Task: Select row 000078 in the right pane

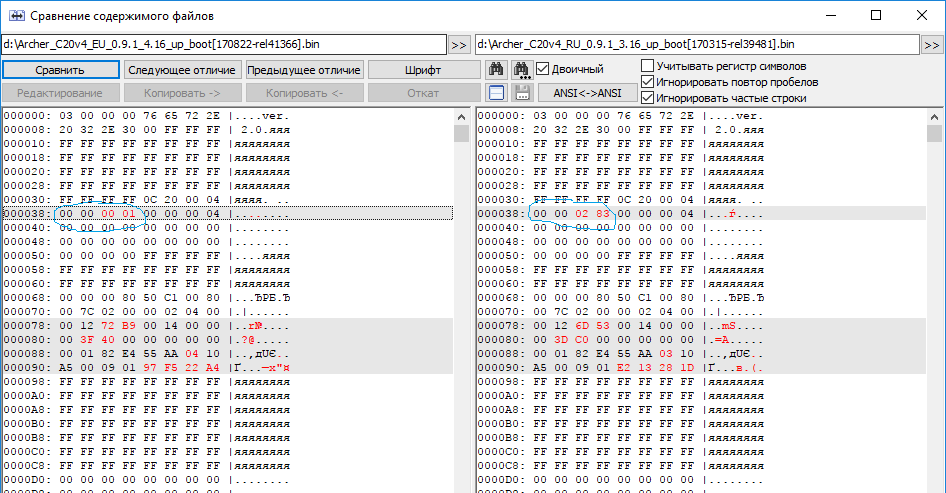Action: (x=701, y=326)
